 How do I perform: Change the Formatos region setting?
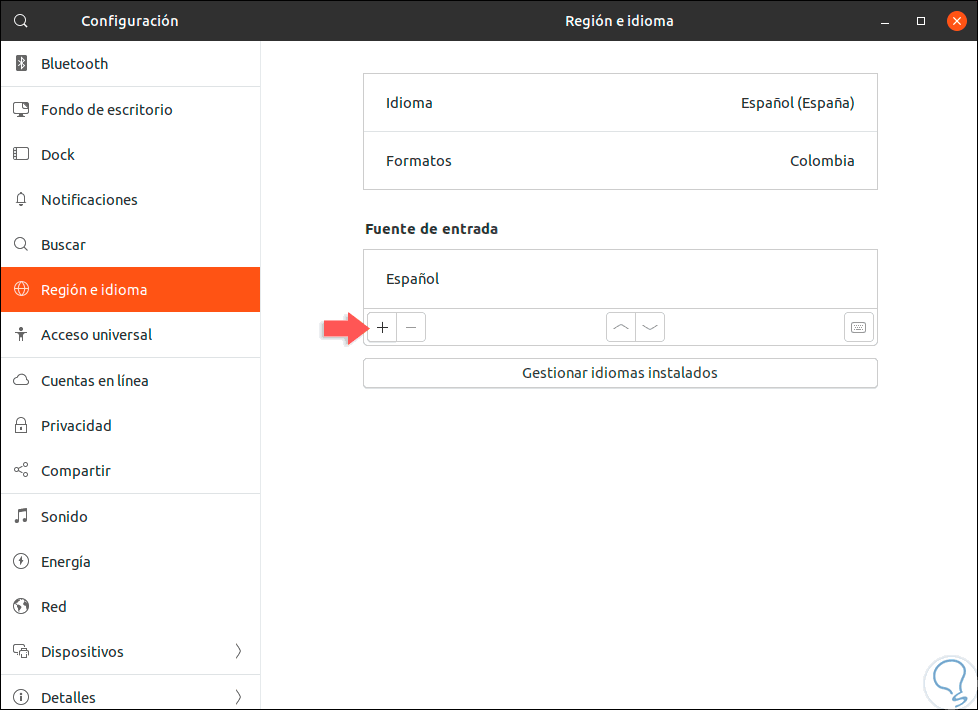click(620, 161)
